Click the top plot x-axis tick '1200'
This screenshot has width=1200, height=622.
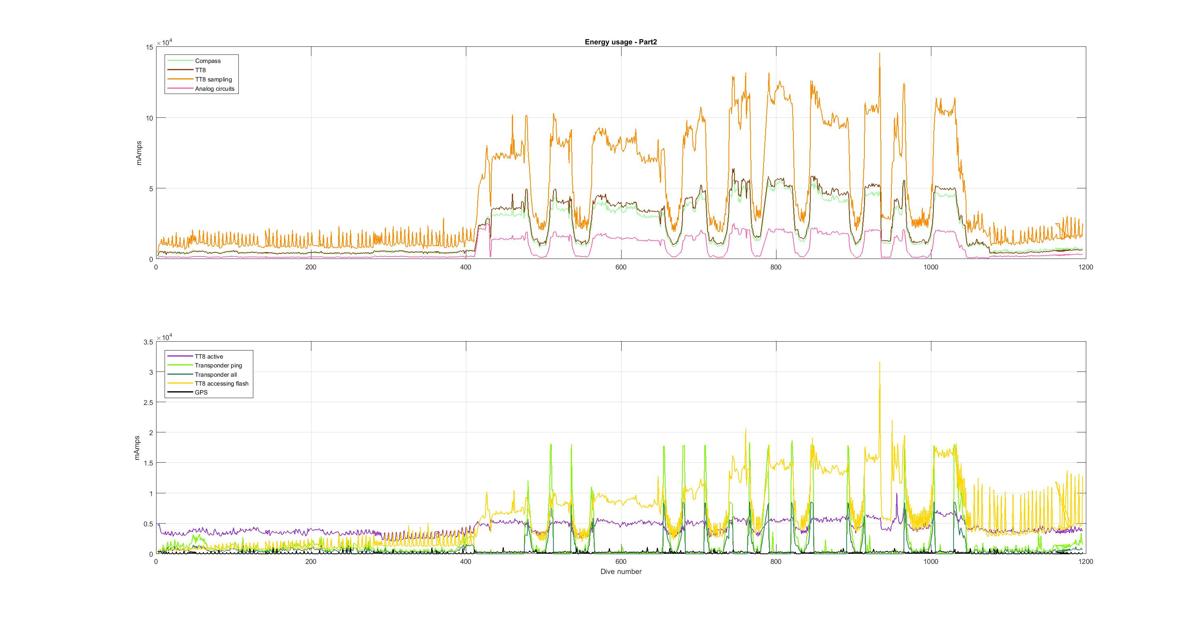click(x=1085, y=267)
